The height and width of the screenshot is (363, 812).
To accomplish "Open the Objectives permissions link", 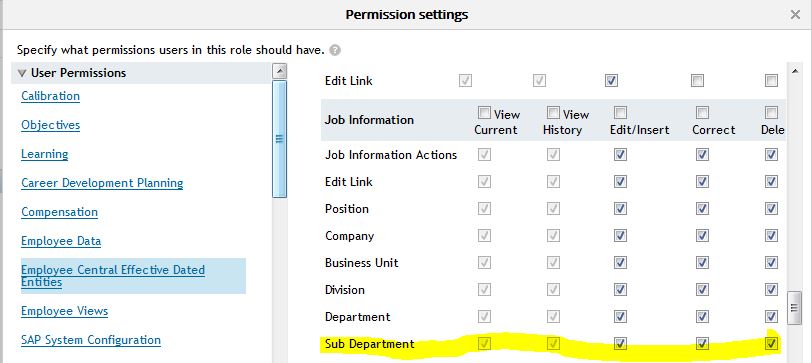I will tap(51, 125).
